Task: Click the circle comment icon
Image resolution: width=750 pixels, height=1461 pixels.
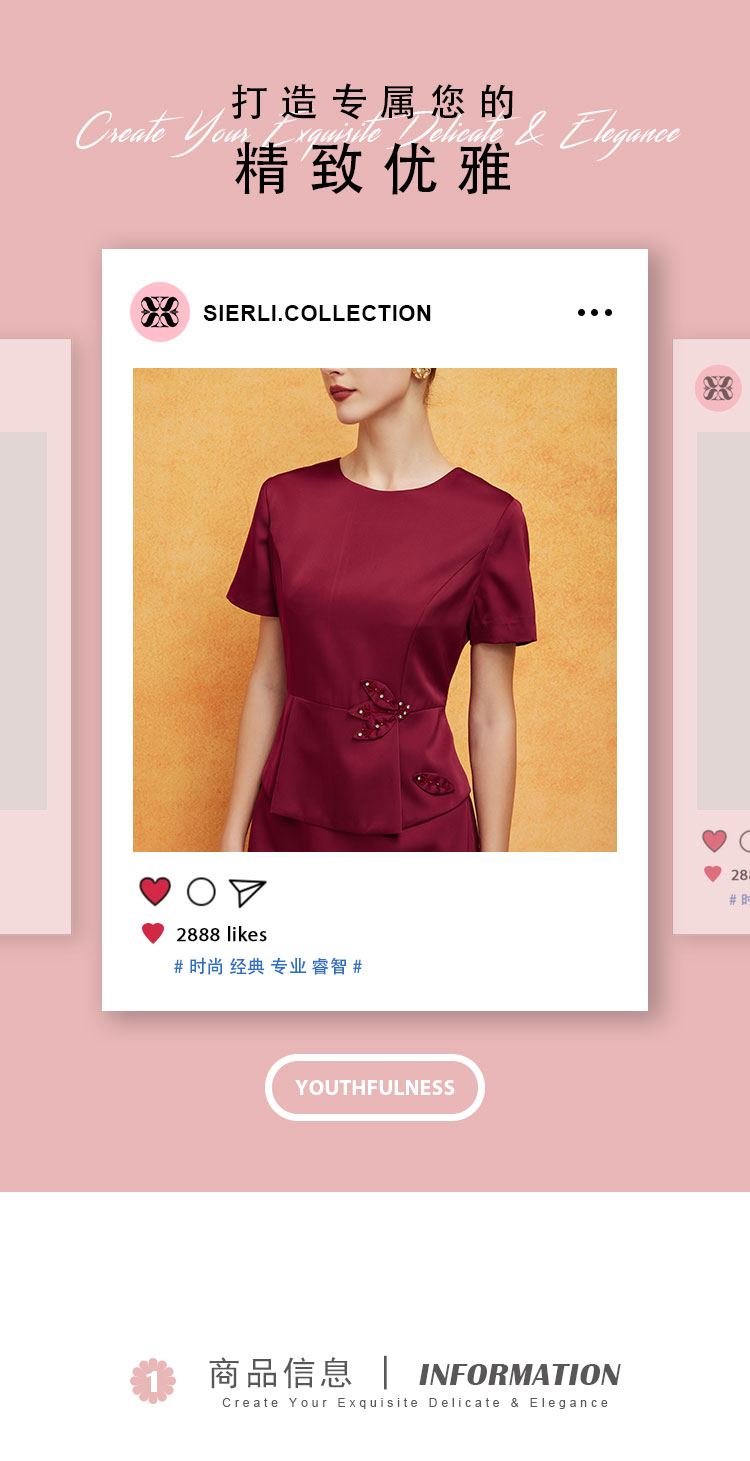Action: (x=201, y=891)
